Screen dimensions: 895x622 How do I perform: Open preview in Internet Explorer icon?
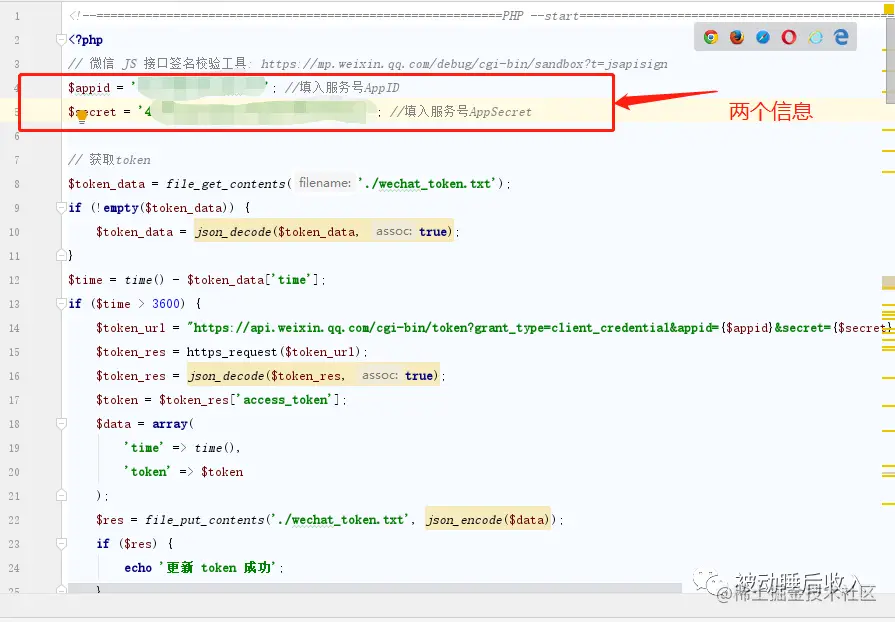[815, 38]
